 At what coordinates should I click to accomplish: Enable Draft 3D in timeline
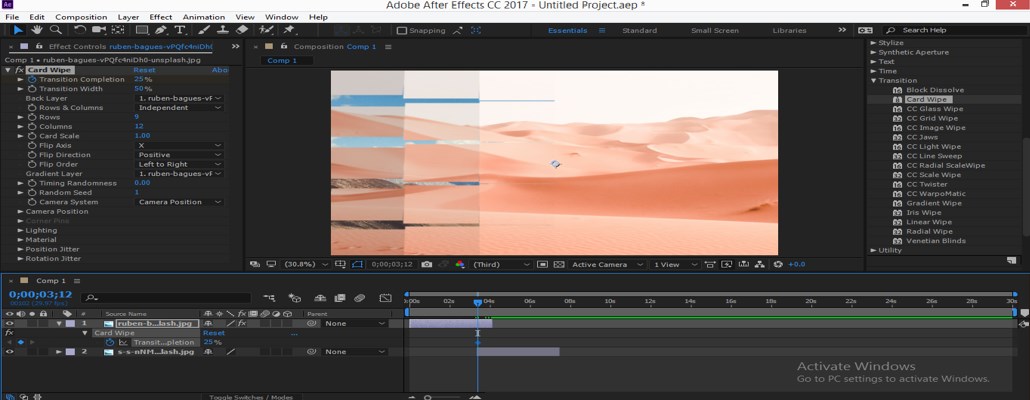tap(295, 298)
